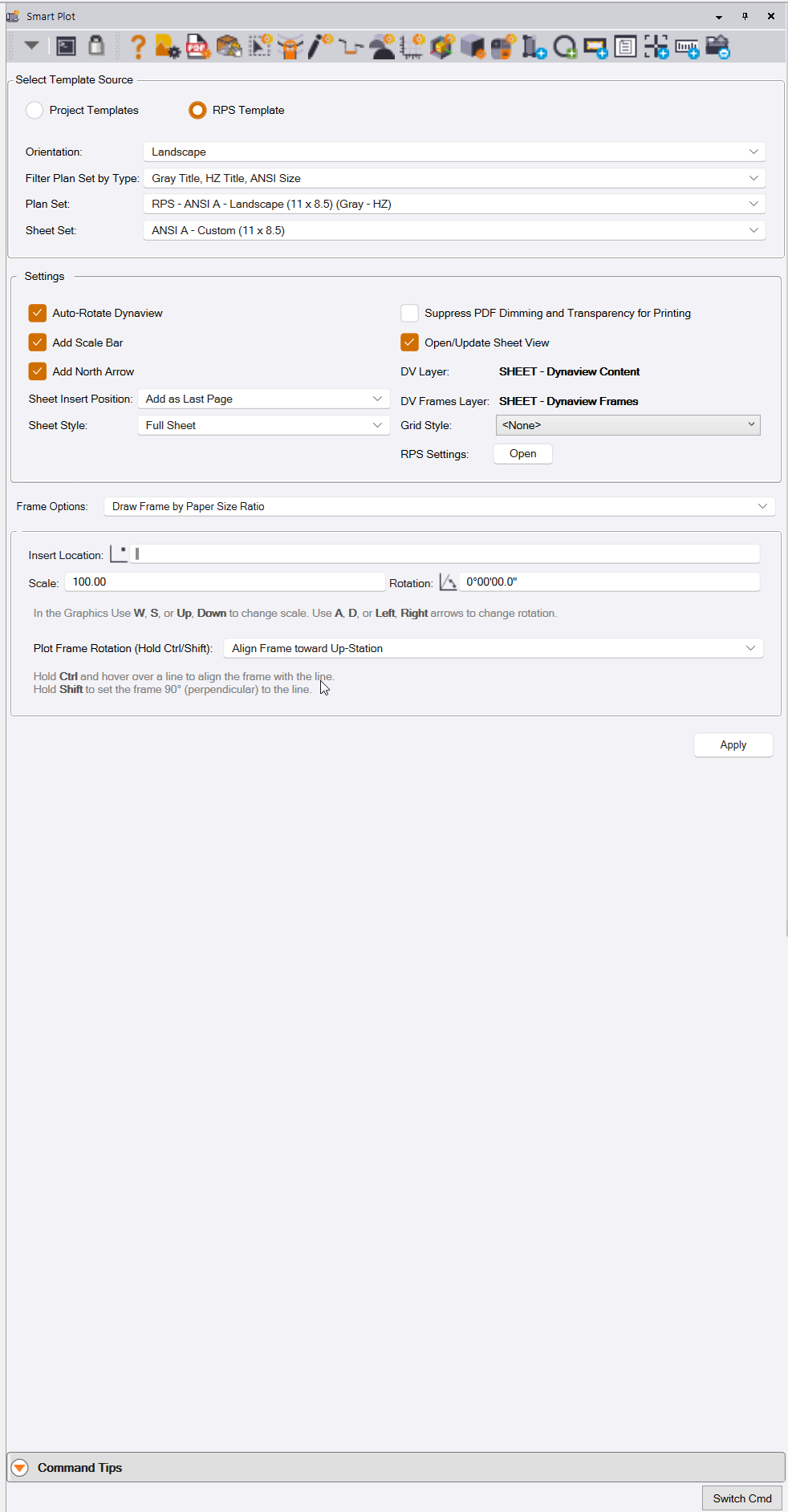This screenshot has width=788, height=1512.
Task: Open RPS Settings with the Open button
Action: [522, 453]
